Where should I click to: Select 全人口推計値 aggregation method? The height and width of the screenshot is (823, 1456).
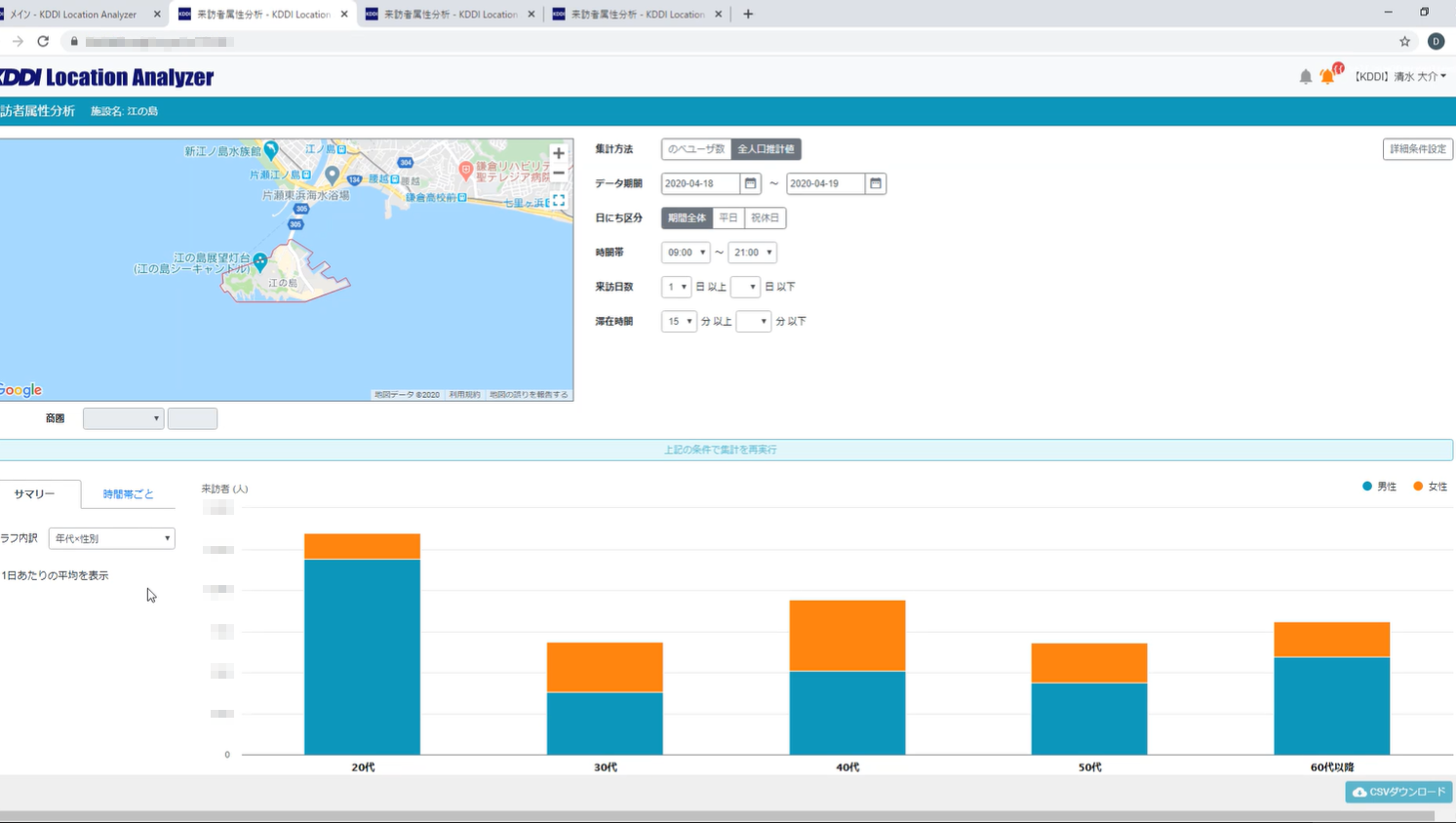point(766,149)
